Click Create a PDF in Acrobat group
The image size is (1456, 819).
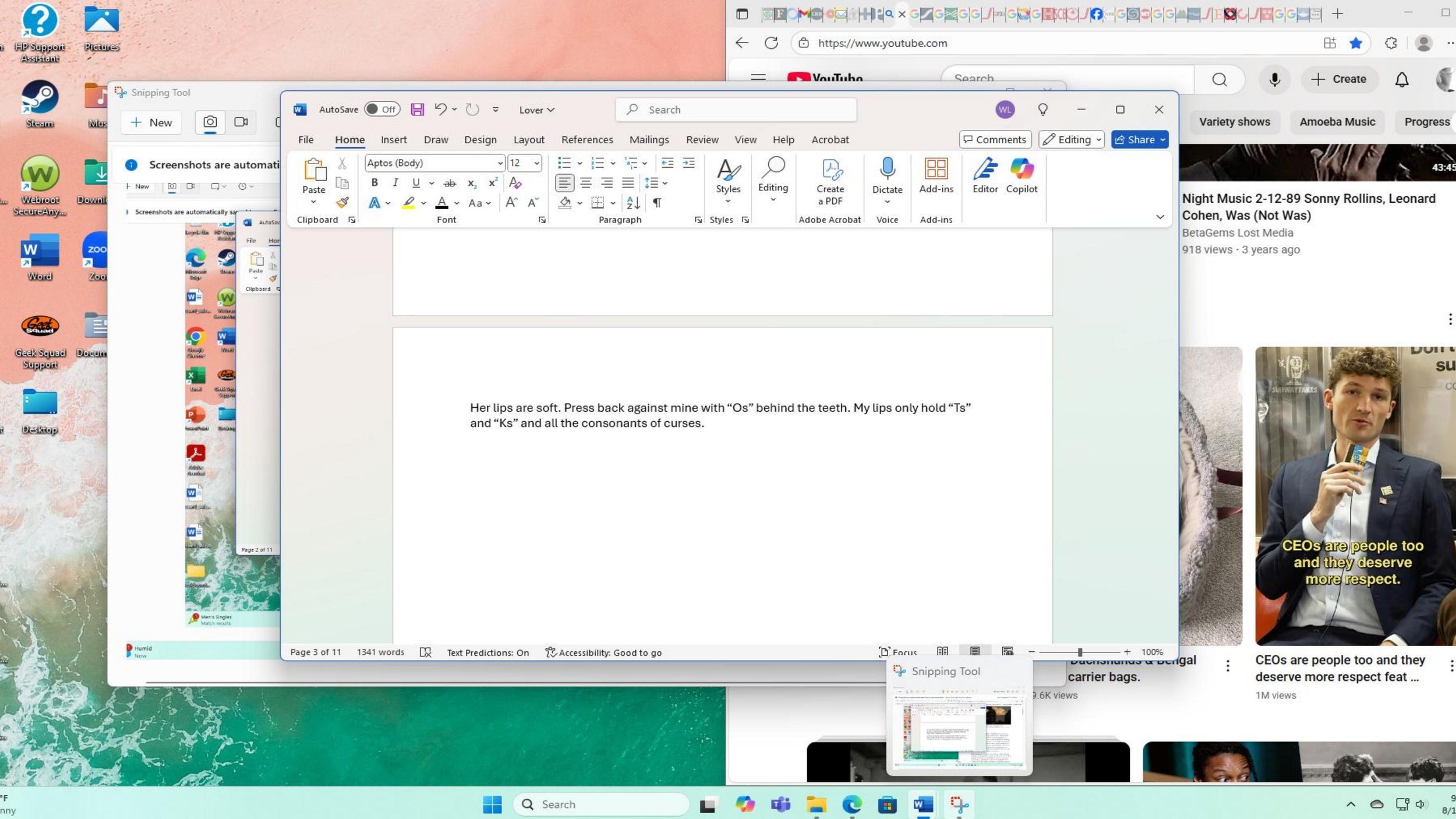[830, 182]
